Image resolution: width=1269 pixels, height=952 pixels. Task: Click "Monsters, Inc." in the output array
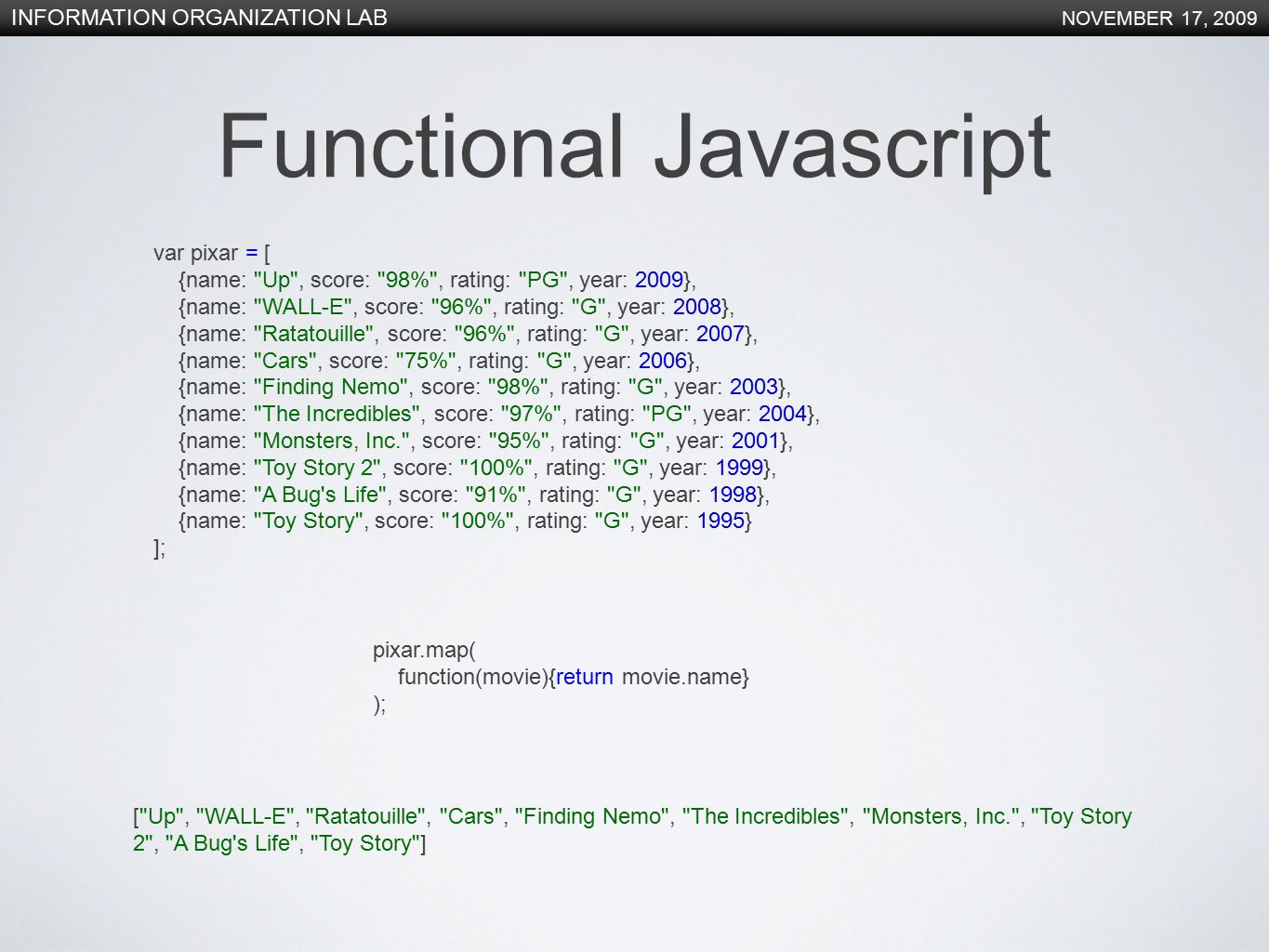pyautogui.click(x=942, y=816)
